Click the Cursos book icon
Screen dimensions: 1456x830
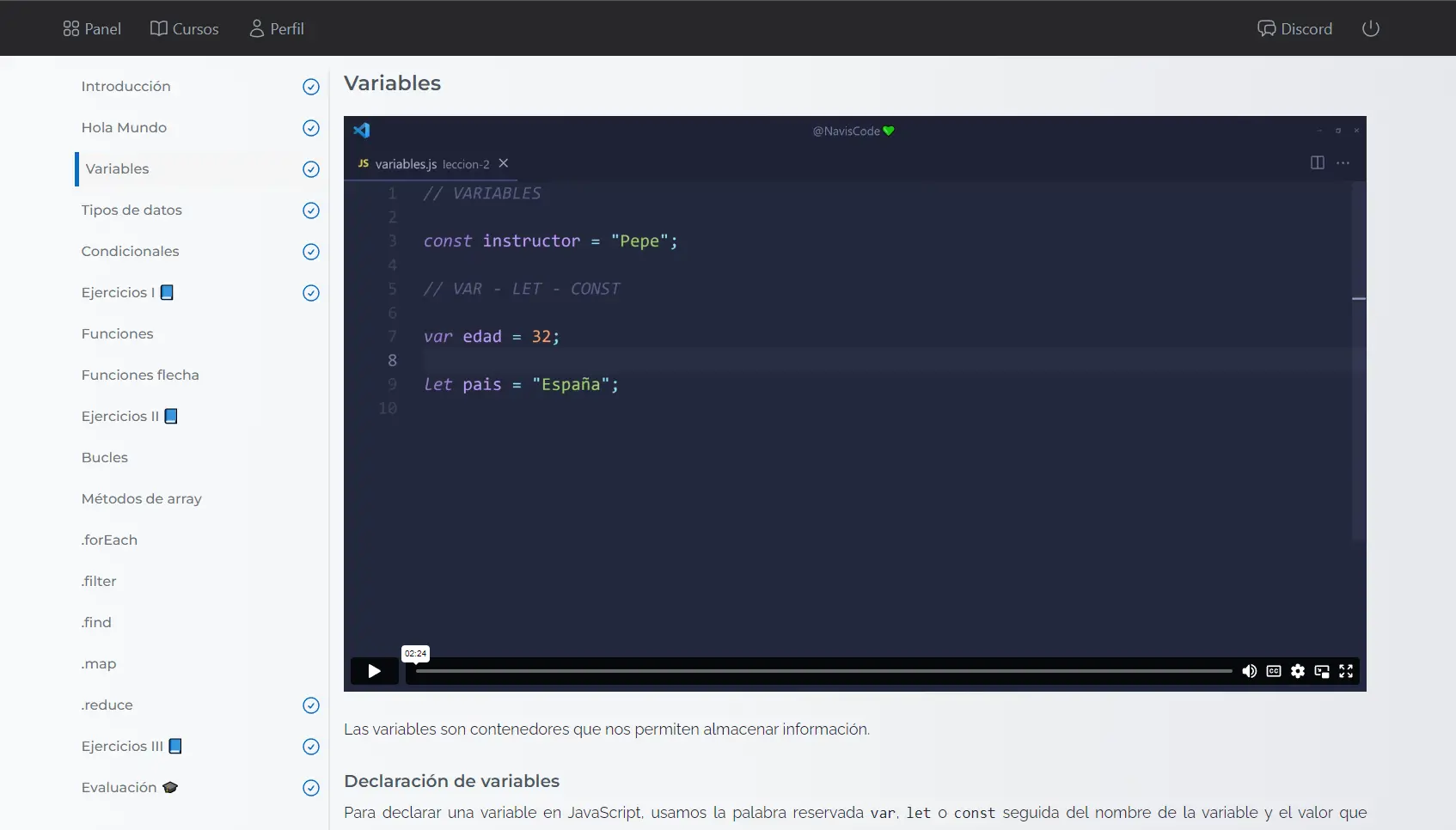[x=158, y=28]
